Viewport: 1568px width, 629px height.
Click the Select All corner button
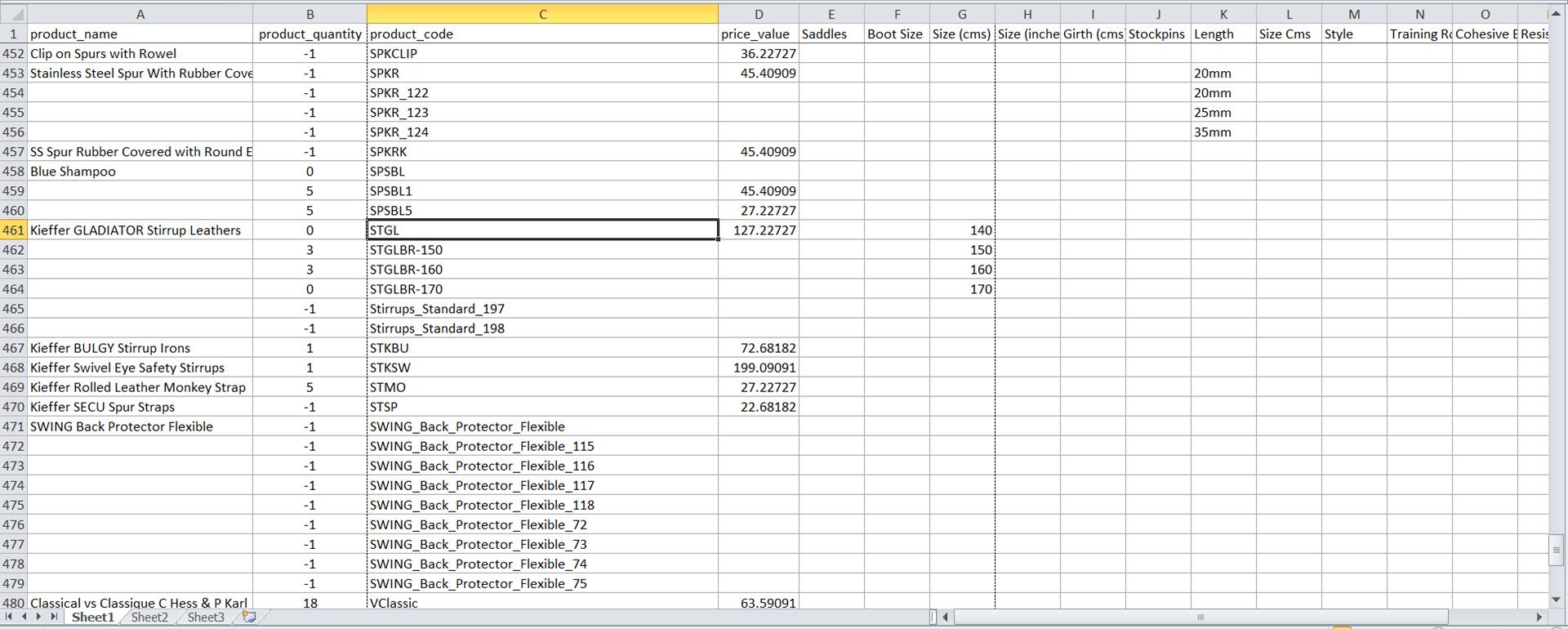tap(13, 14)
